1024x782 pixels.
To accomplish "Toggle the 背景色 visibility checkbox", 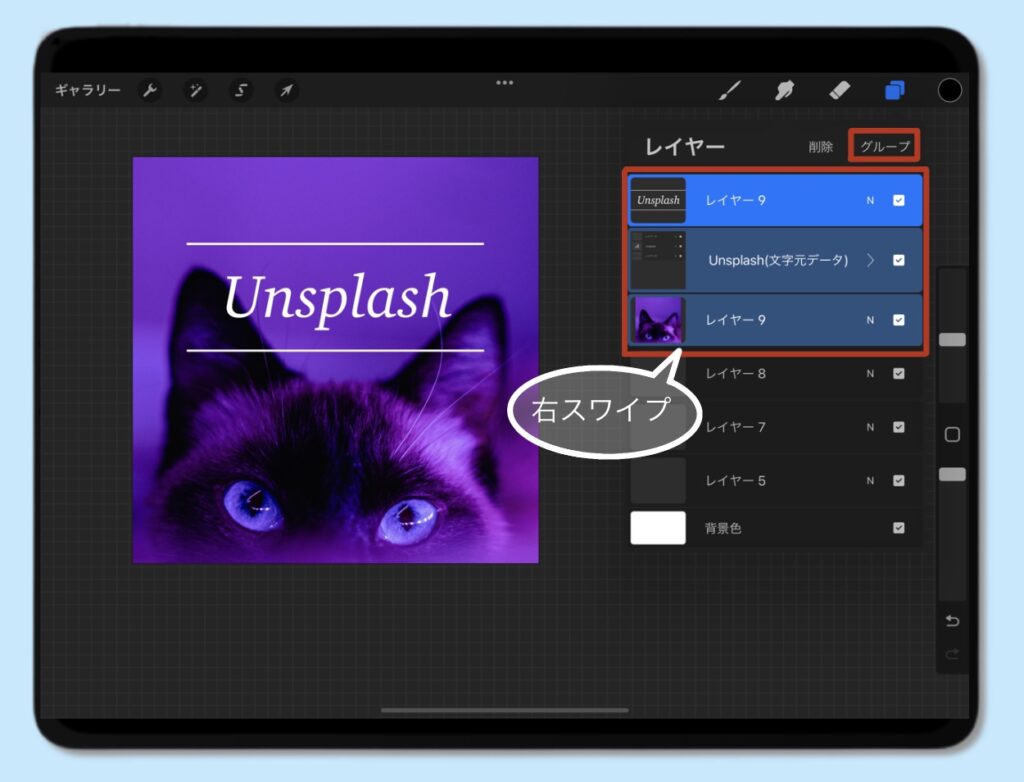I will (x=899, y=528).
